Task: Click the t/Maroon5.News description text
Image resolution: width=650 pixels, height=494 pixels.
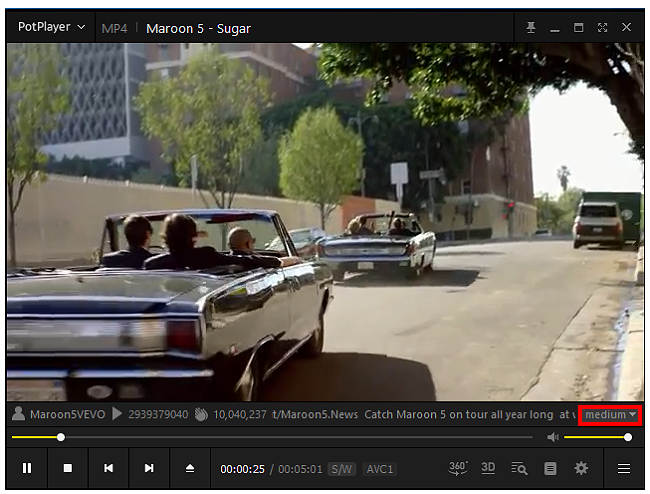Action: click(315, 414)
